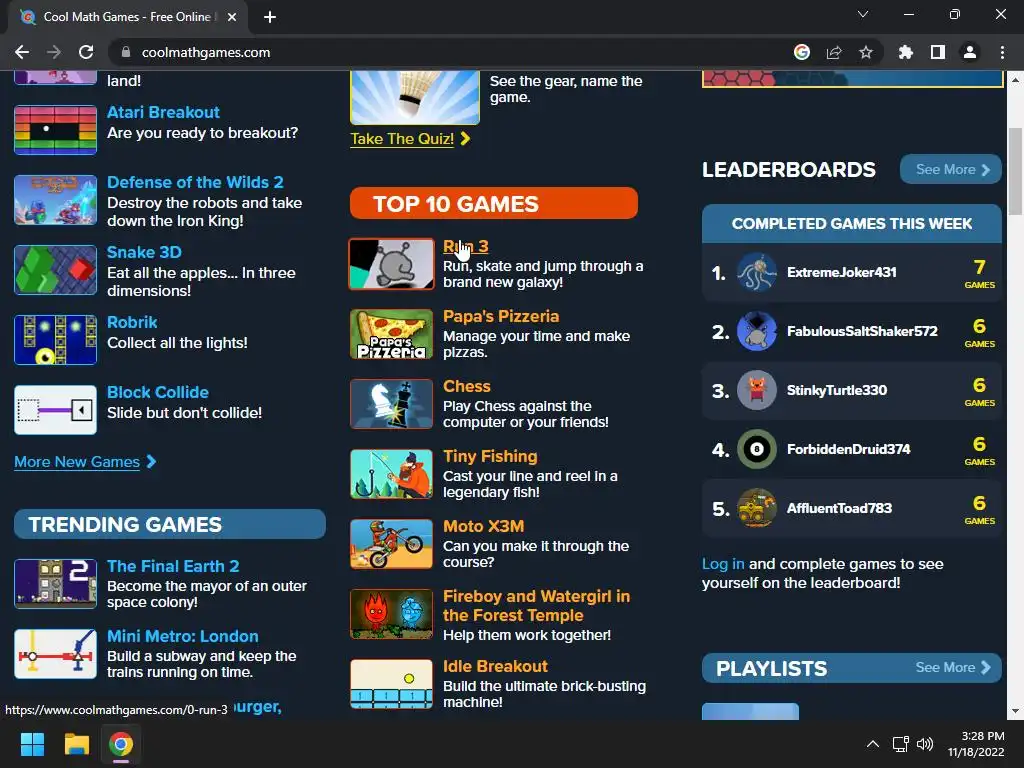Open the Windows Start menu
This screenshot has height=768, width=1024.
32,744
